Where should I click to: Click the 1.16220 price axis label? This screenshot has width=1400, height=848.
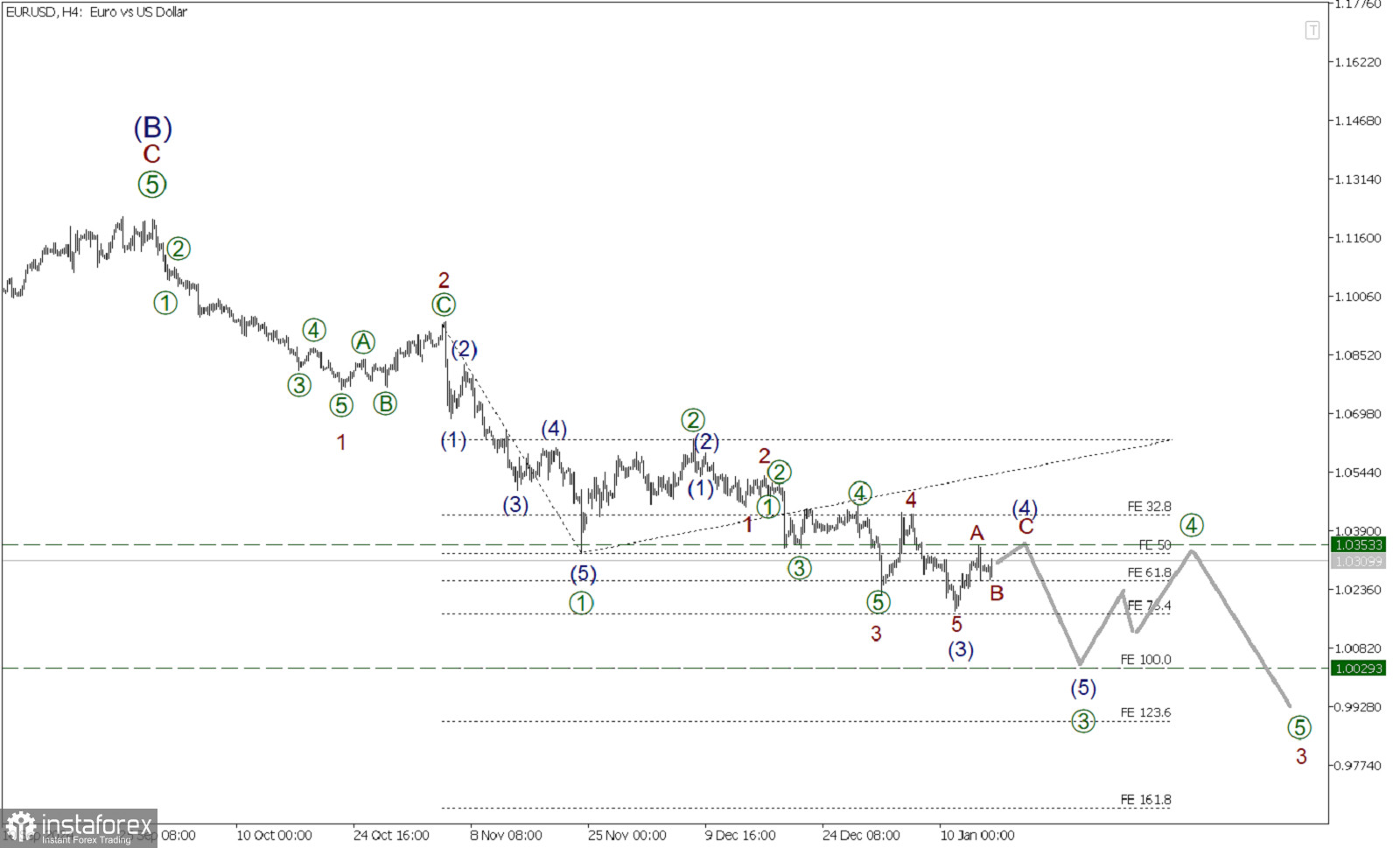pyautogui.click(x=1357, y=62)
